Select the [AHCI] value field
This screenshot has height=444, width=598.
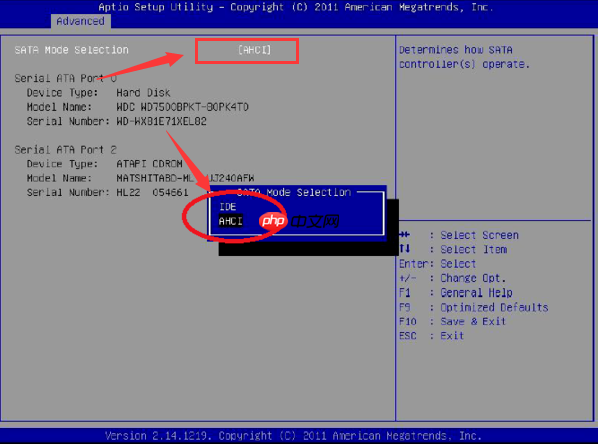(254, 50)
